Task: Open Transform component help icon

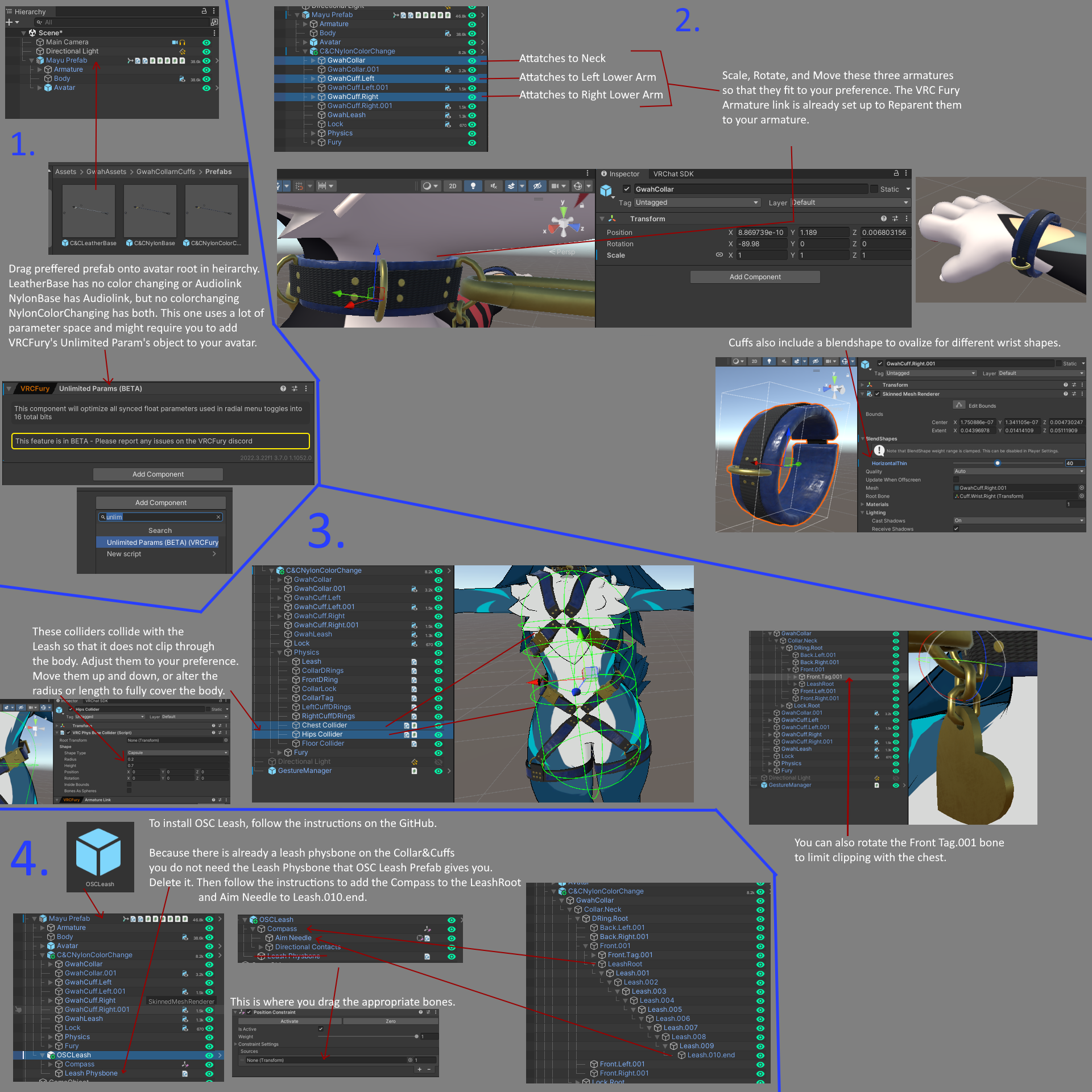Action: click(x=884, y=218)
